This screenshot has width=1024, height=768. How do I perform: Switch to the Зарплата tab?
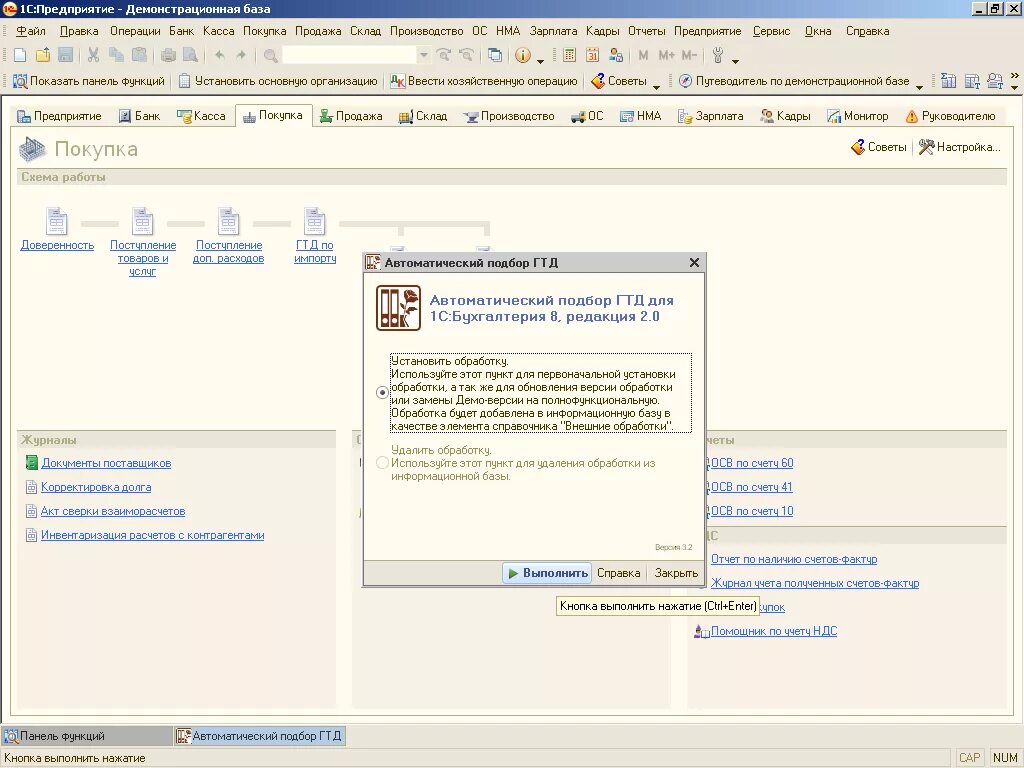[x=711, y=116]
